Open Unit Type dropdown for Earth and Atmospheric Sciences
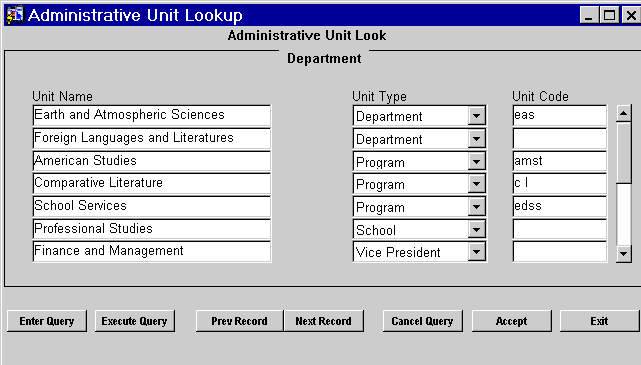Viewport: 641px width, 365px height. (476, 116)
